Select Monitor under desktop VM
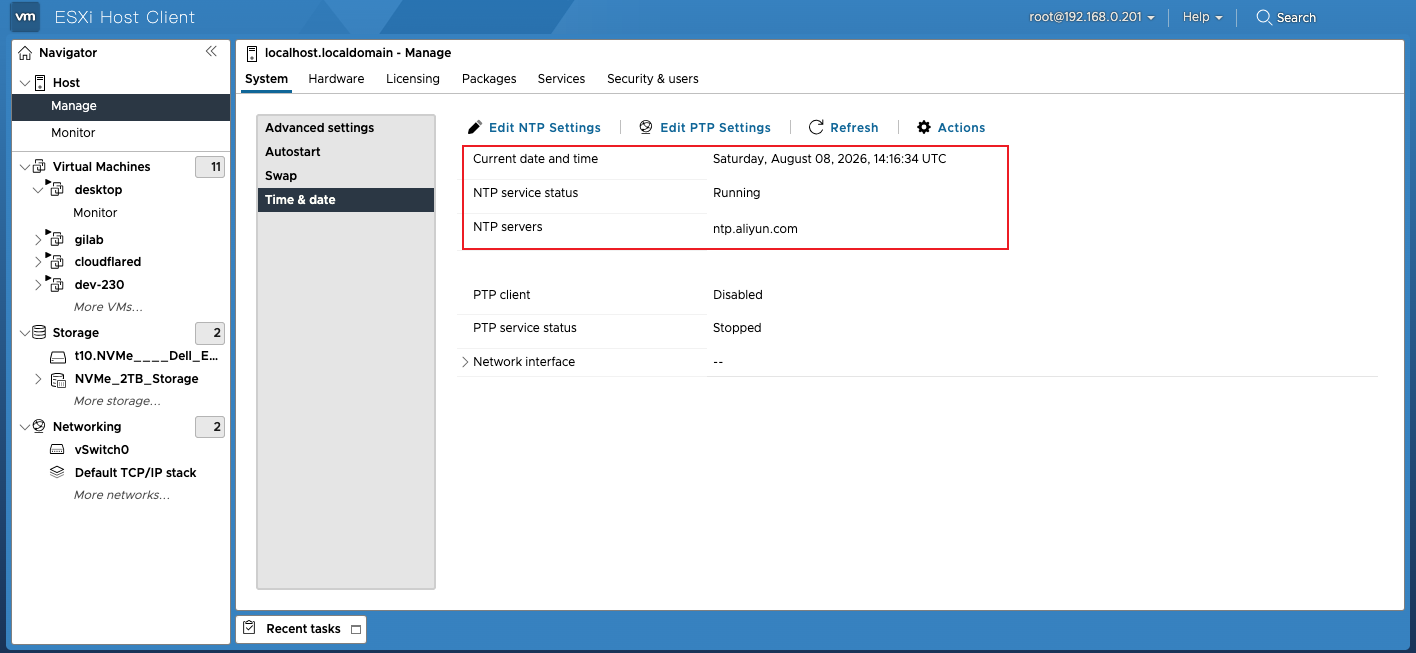The width and height of the screenshot is (1416, 653). pos(95,213)
